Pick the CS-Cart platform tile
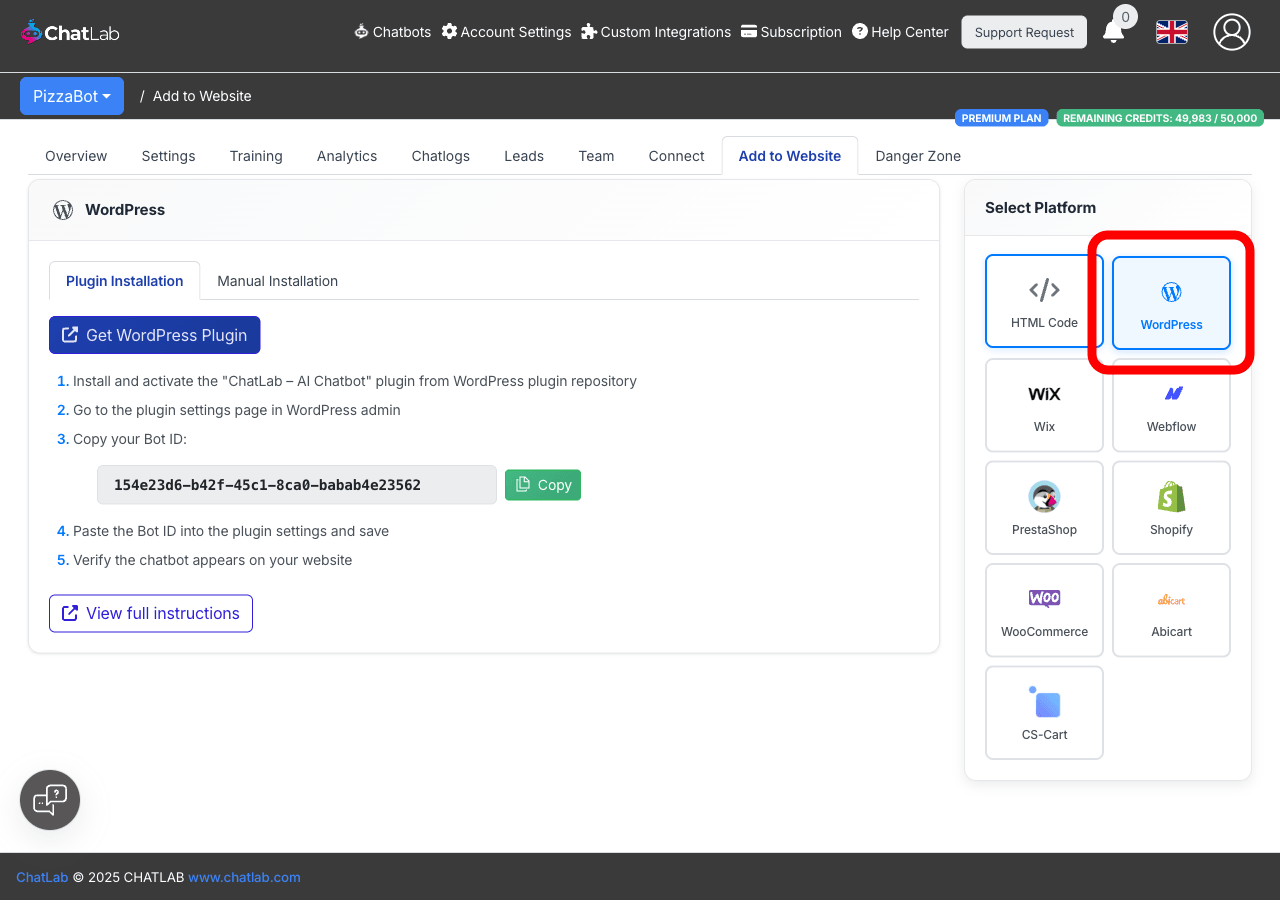Viewport: 1280px width, 900px height. coord(1044,713)
